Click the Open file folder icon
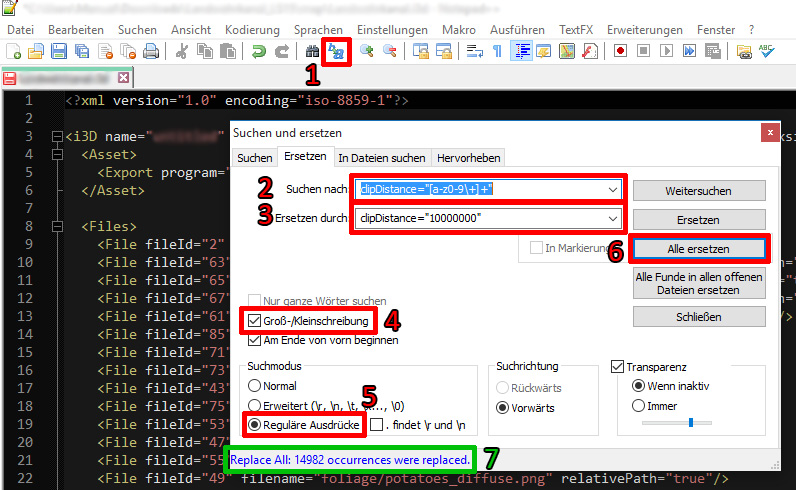The image size is (796, 490). tap(36, 50)
